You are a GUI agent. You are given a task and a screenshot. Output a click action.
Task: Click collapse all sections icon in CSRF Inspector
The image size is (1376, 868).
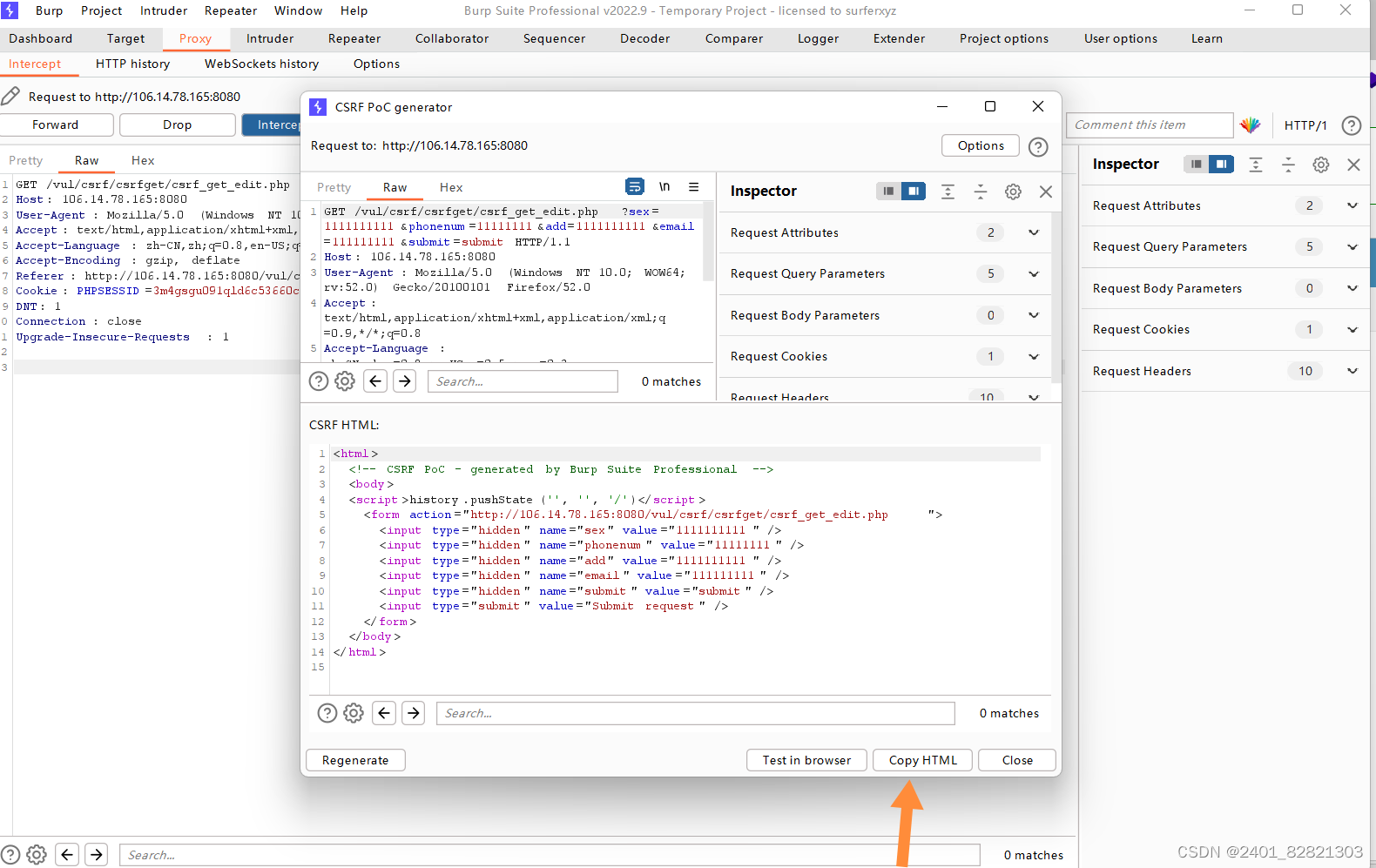[x=981, y=192]
